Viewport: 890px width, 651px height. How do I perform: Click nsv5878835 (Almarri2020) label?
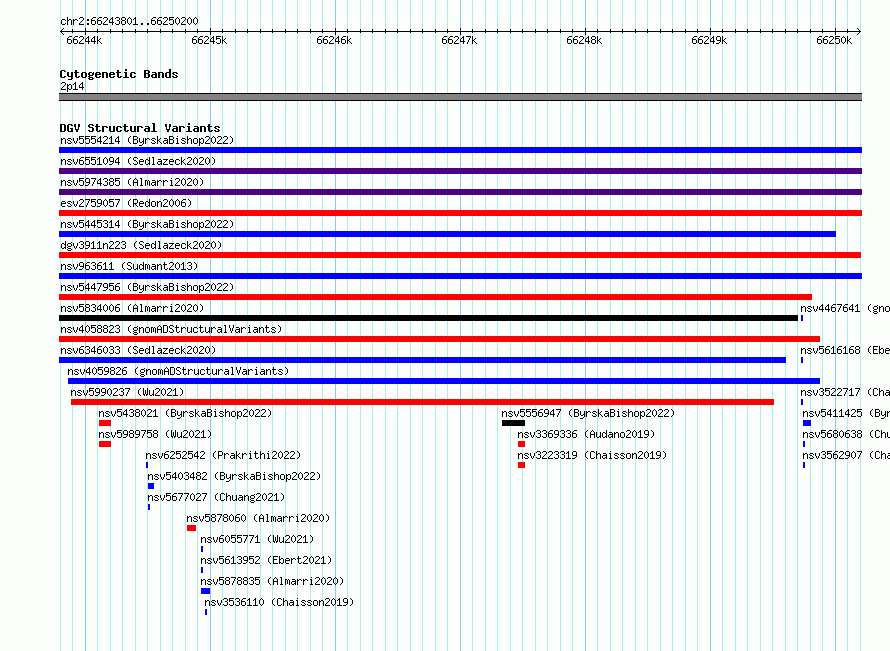pyautogui.click(x=272, y=581)
